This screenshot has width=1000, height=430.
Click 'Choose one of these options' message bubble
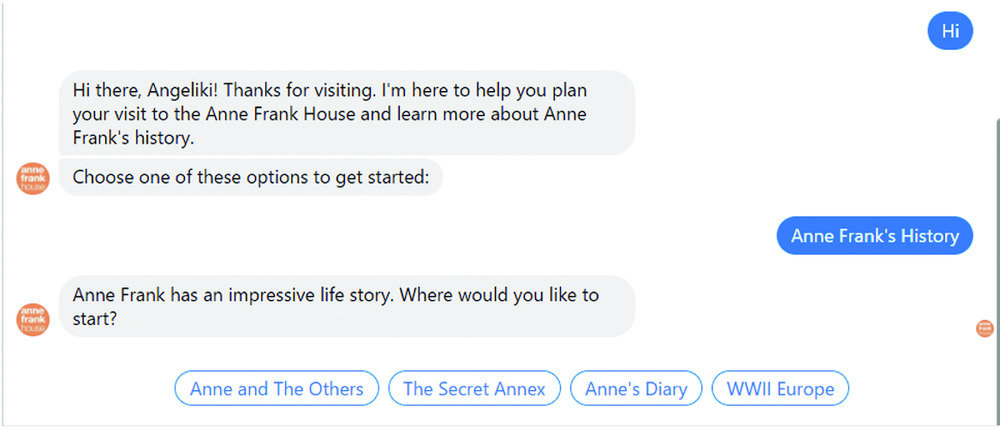[x=250, y=178]
